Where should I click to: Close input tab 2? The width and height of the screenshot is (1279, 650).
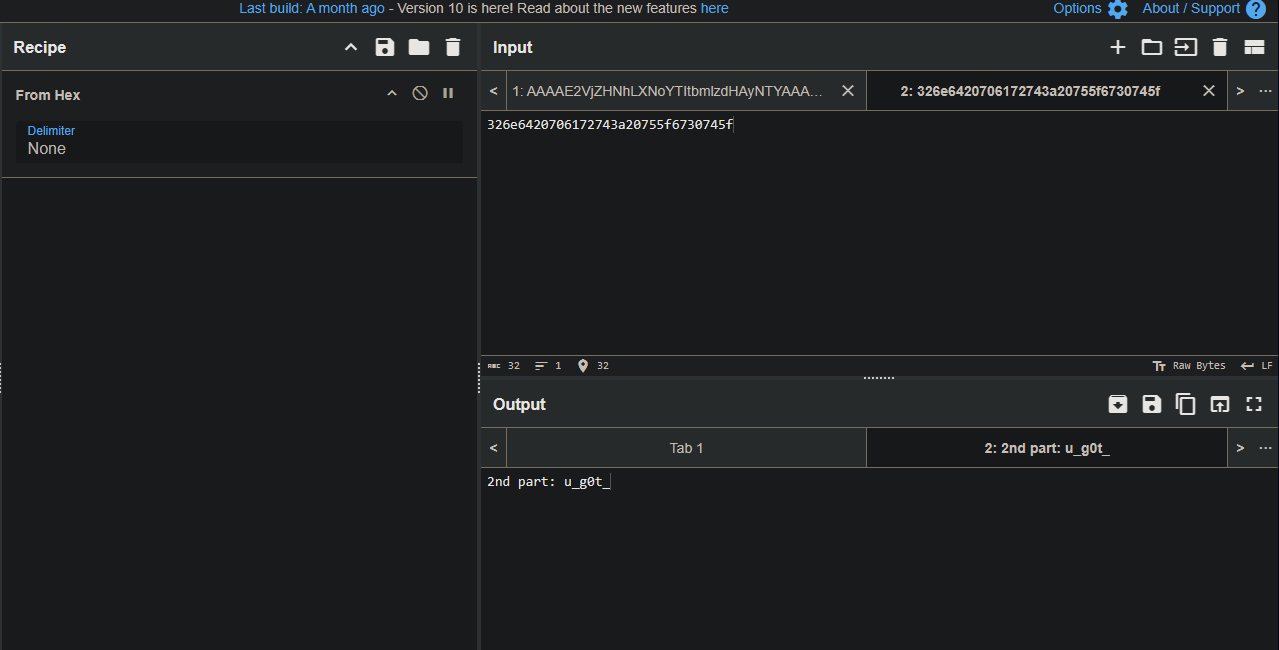pos(1208,91)
